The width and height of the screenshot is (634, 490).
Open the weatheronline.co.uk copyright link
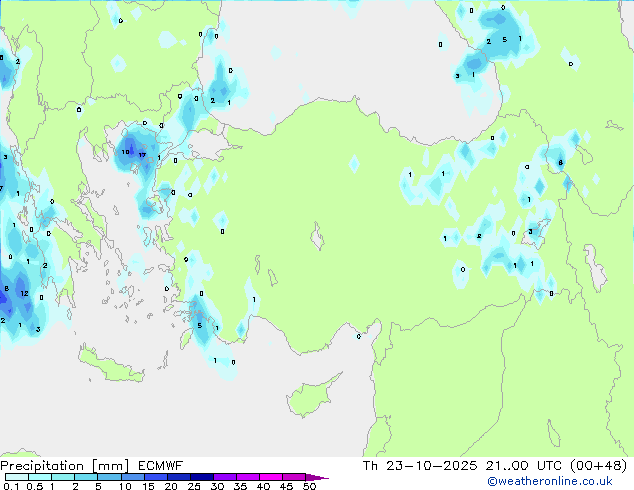550,481
